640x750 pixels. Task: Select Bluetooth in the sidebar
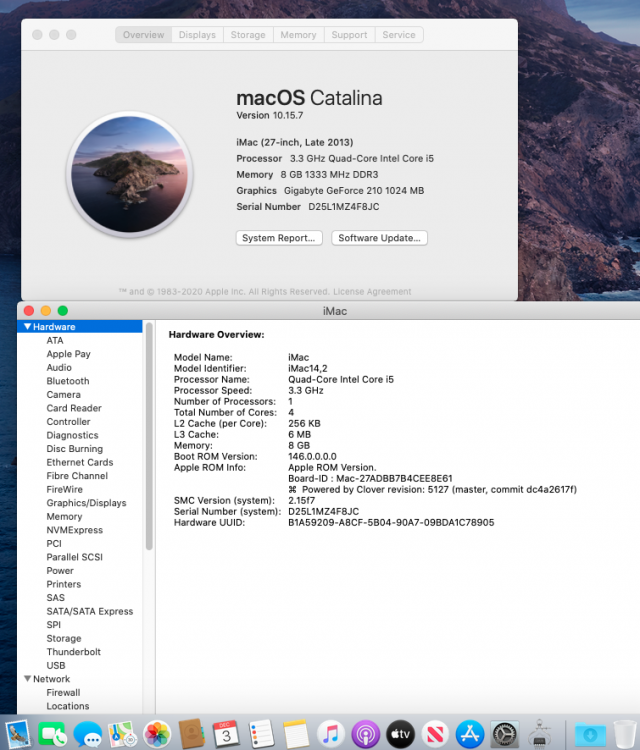coord(68,381)
